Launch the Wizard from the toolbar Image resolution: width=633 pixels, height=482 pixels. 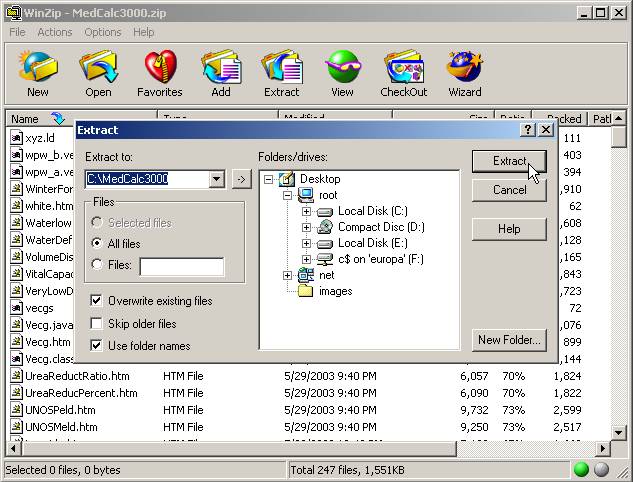tap(465, 74)
